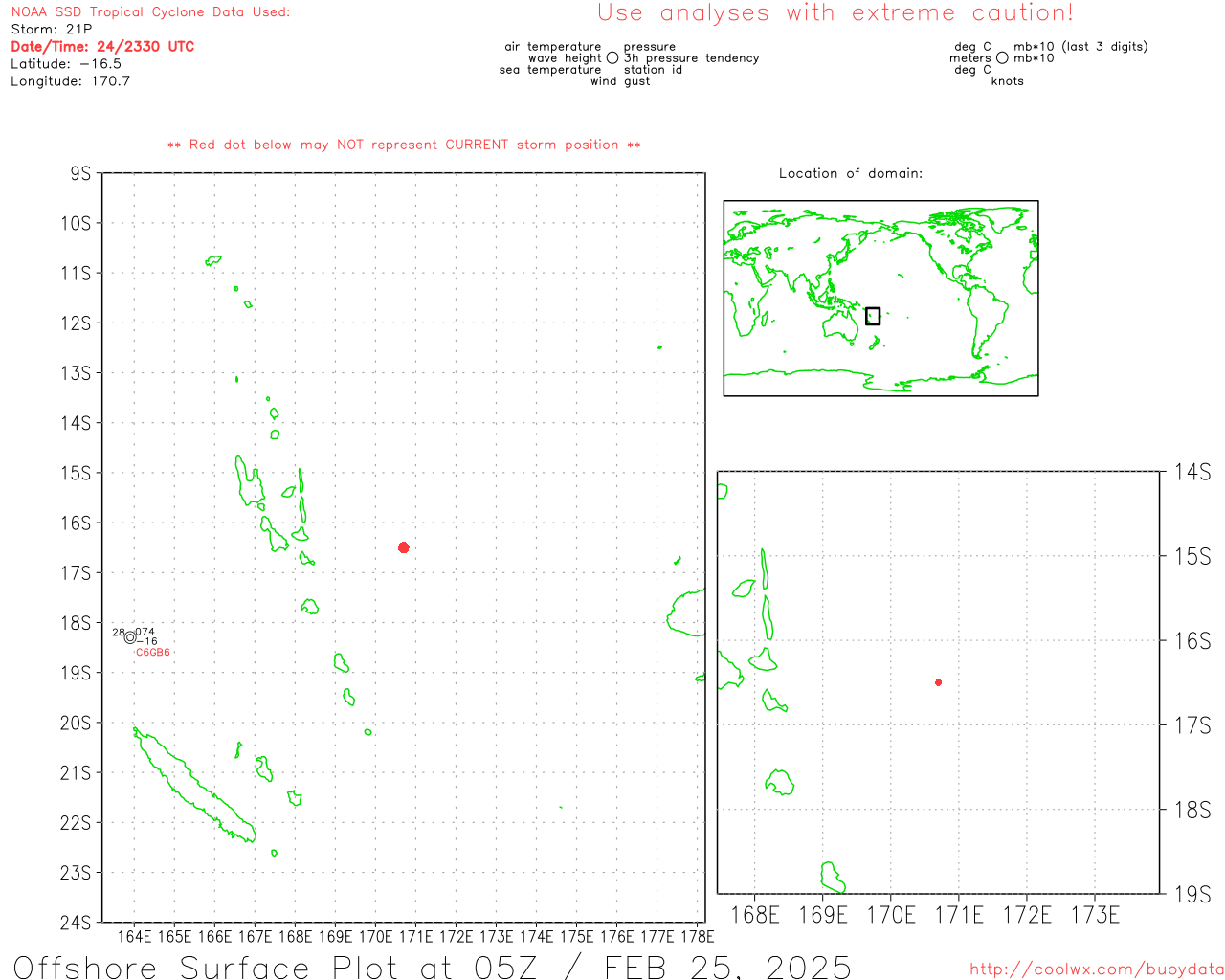Click the '21S' latitude axis label
Screen dimensions: 1225x980
76,773
